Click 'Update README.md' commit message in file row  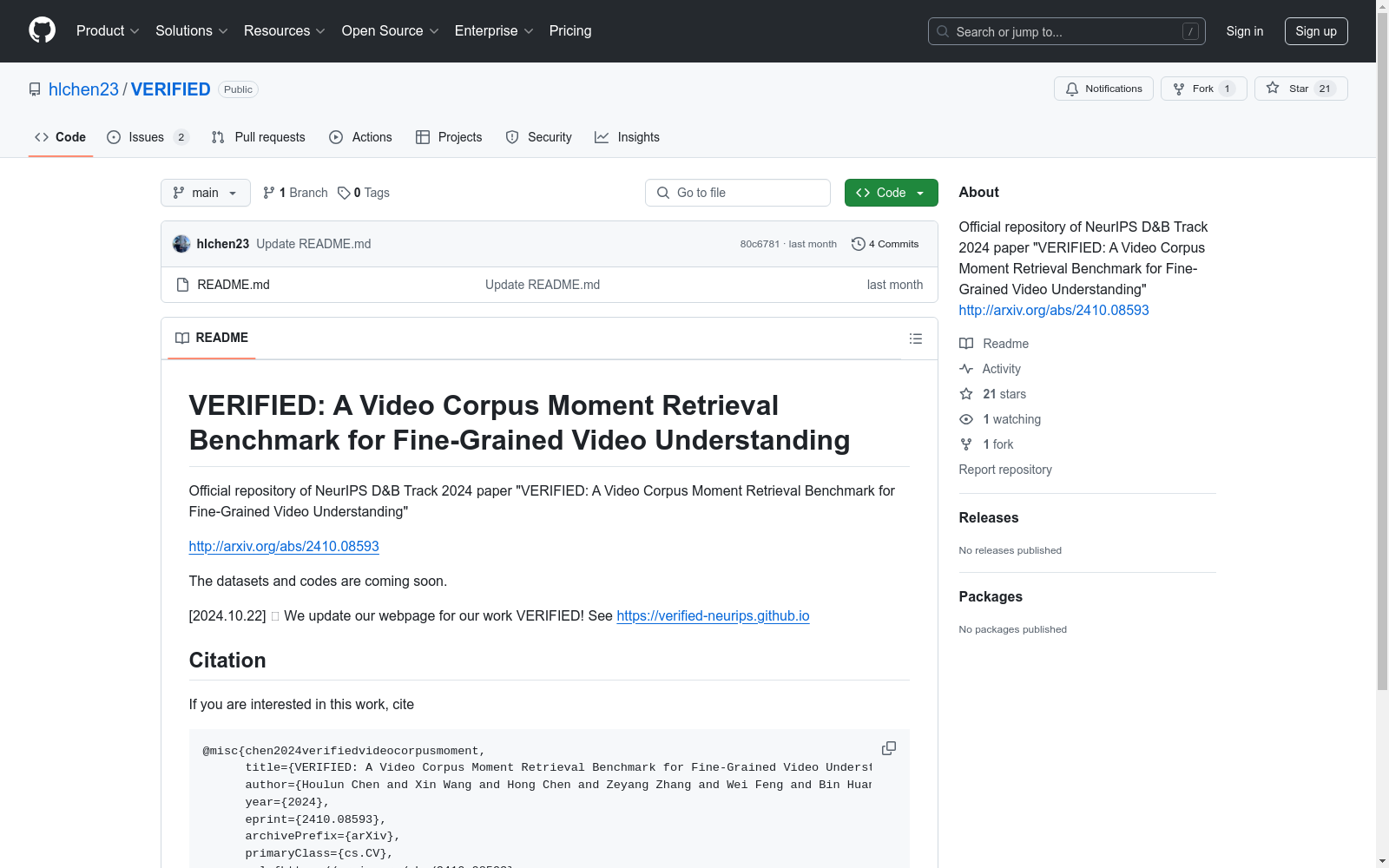pyautogui.click(x=543, y=285)
